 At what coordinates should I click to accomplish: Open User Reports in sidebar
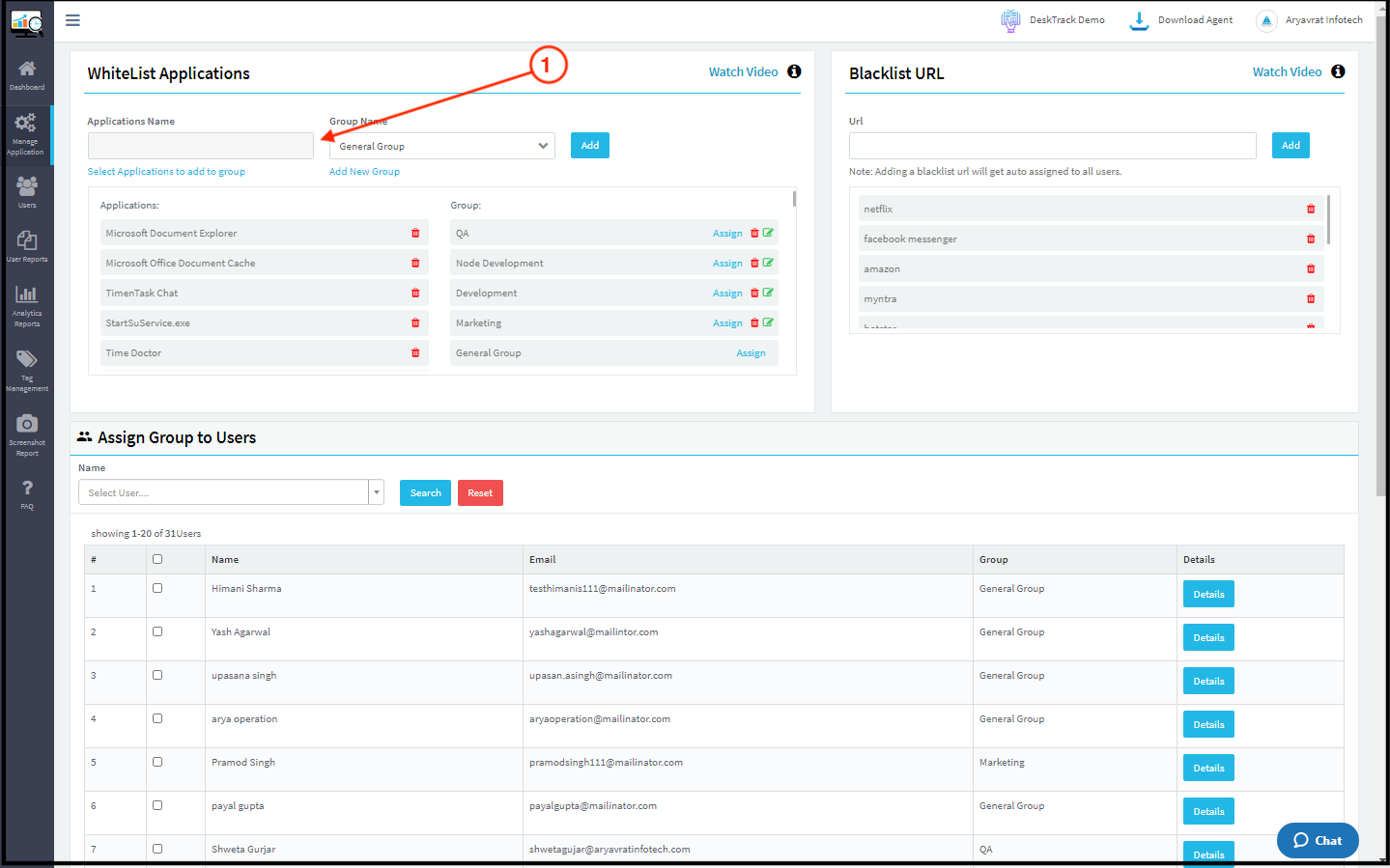[x=27, y=246]
